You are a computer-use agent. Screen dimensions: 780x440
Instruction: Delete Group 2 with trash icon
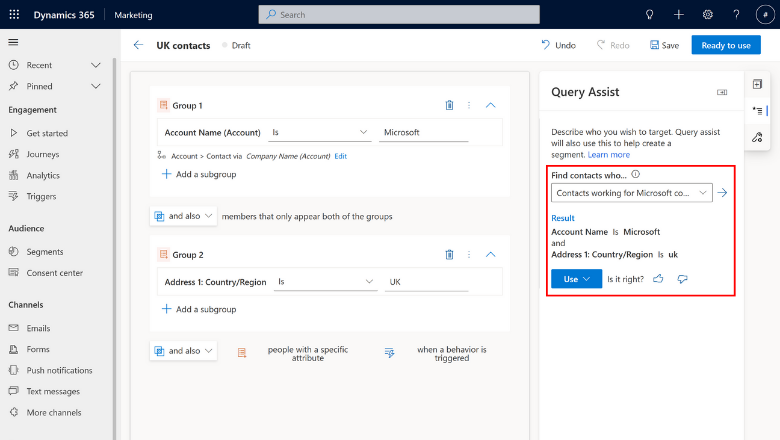449,255
